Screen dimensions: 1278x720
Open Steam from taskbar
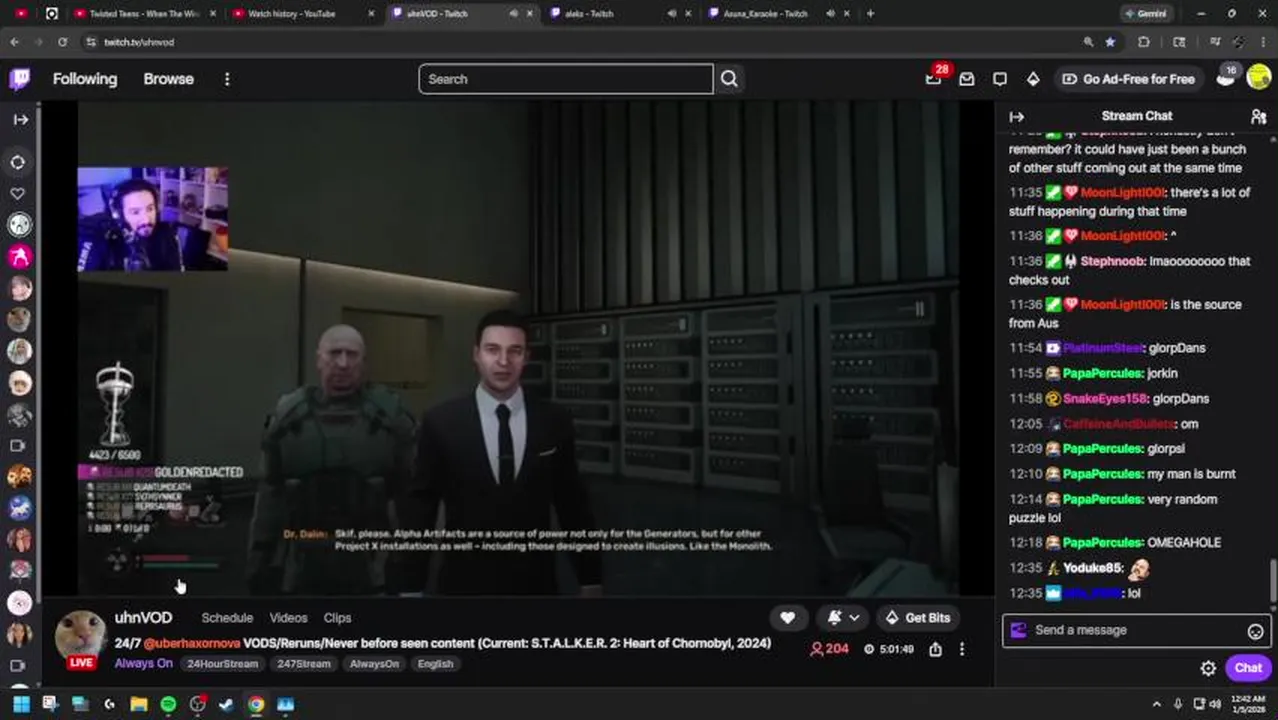point(227,704)
